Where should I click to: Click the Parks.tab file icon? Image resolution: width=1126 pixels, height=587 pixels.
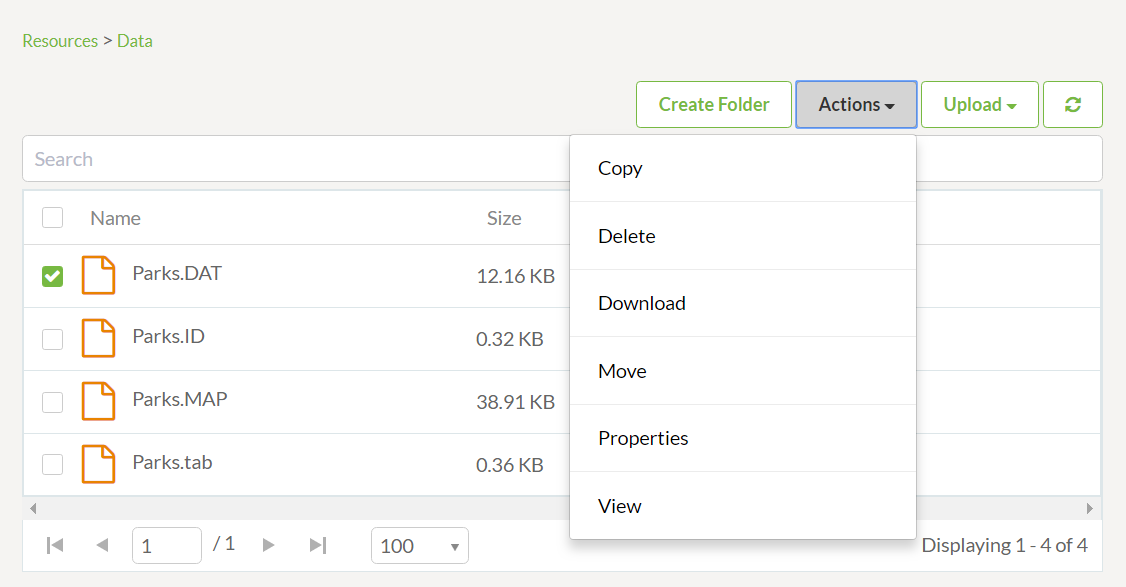click(x=98, y=464)
